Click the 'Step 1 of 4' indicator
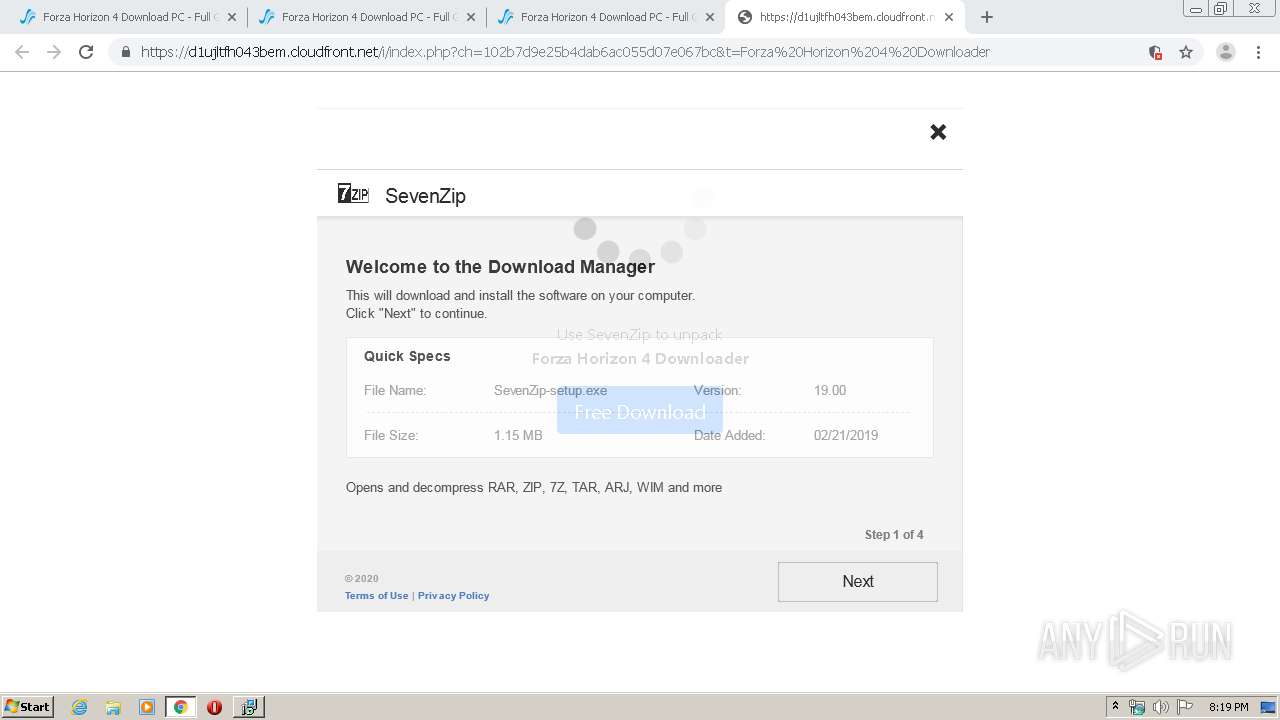Image resolution: width=1280 pixels, height=720 pixels. coord(894,534)
